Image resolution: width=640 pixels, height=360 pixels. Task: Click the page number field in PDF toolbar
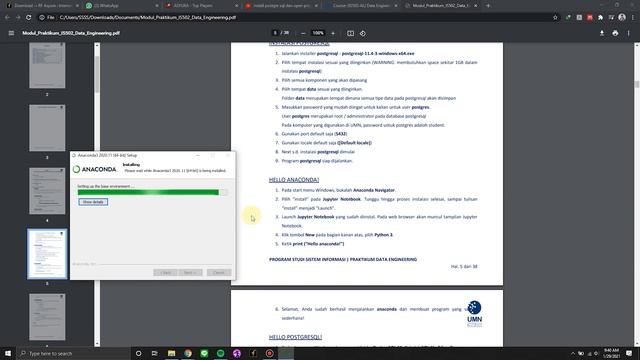tap(275, 33)
